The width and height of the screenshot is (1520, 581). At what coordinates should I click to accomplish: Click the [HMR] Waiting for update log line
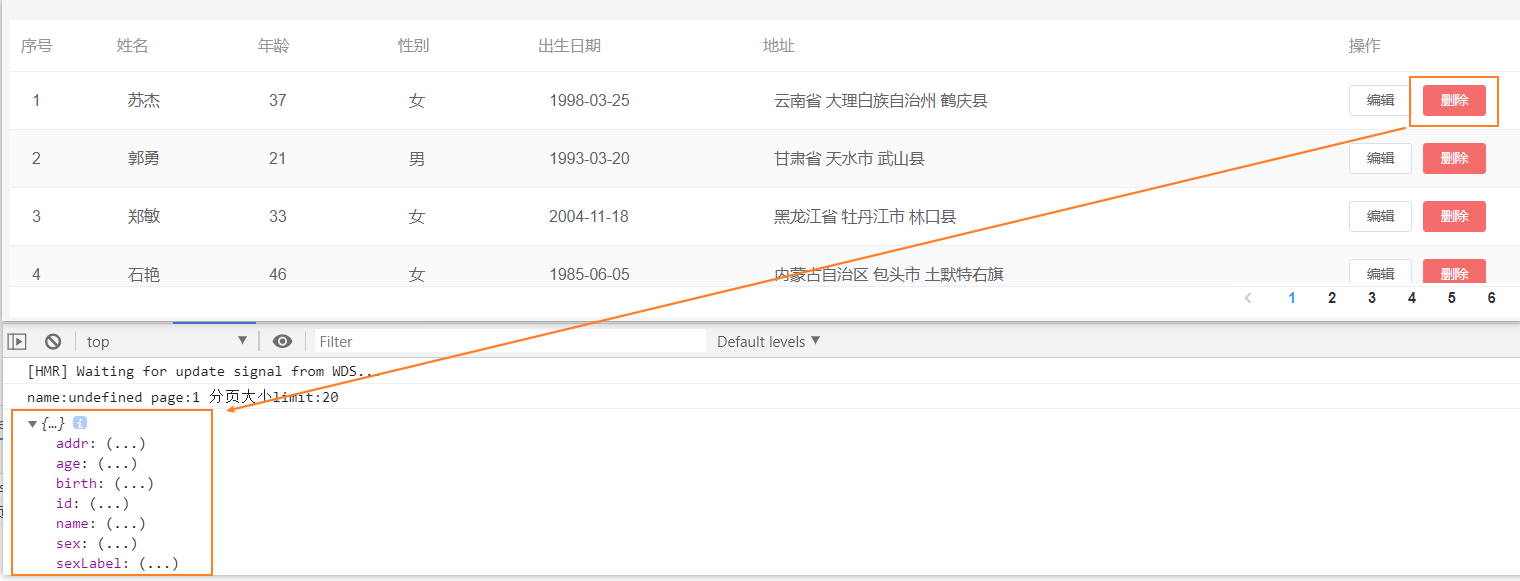pyautogui.click(x=203, y=371)
